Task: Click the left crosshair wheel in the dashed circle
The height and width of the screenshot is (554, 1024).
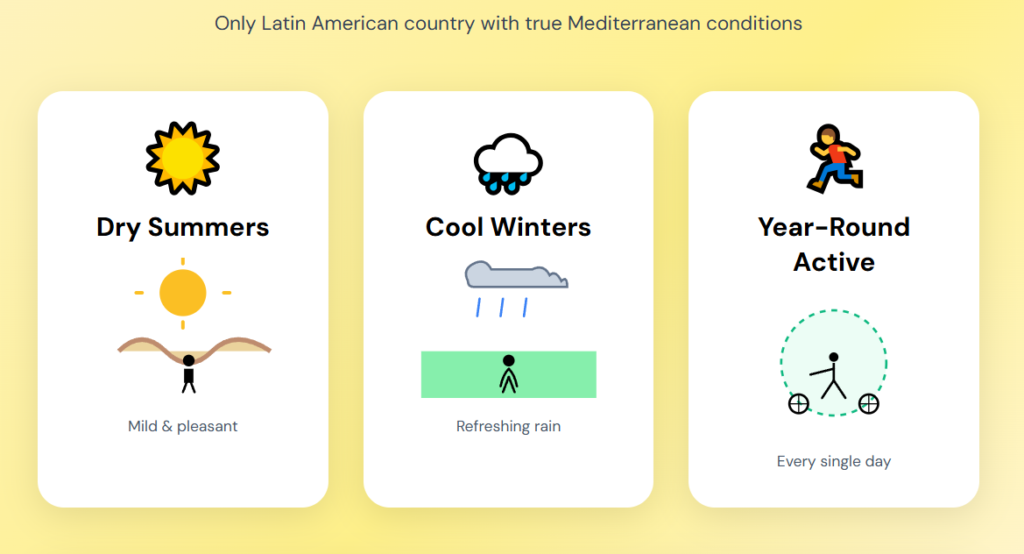Action: [798, 404]
